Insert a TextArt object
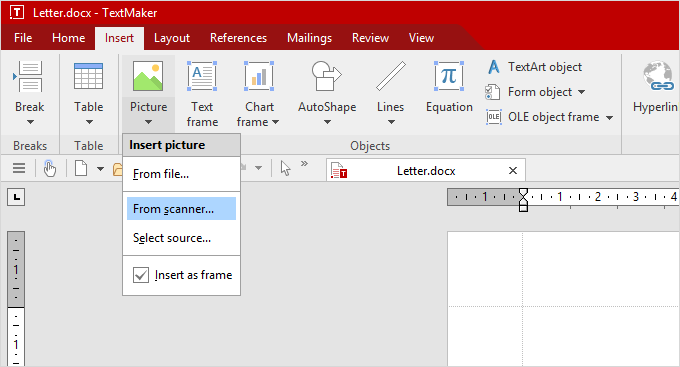 535,67
